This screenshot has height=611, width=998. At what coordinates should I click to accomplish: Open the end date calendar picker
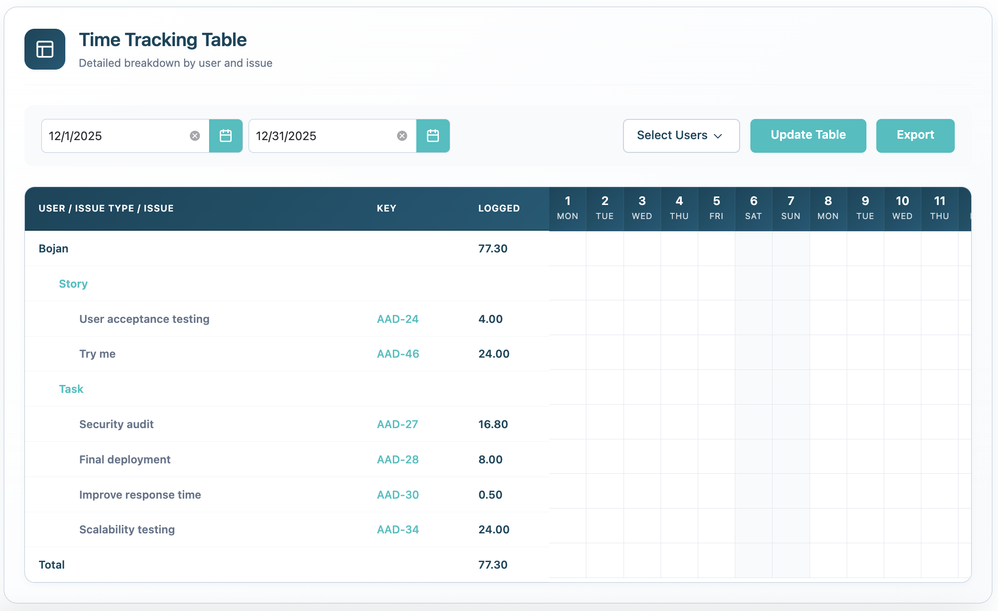(433, 136)
